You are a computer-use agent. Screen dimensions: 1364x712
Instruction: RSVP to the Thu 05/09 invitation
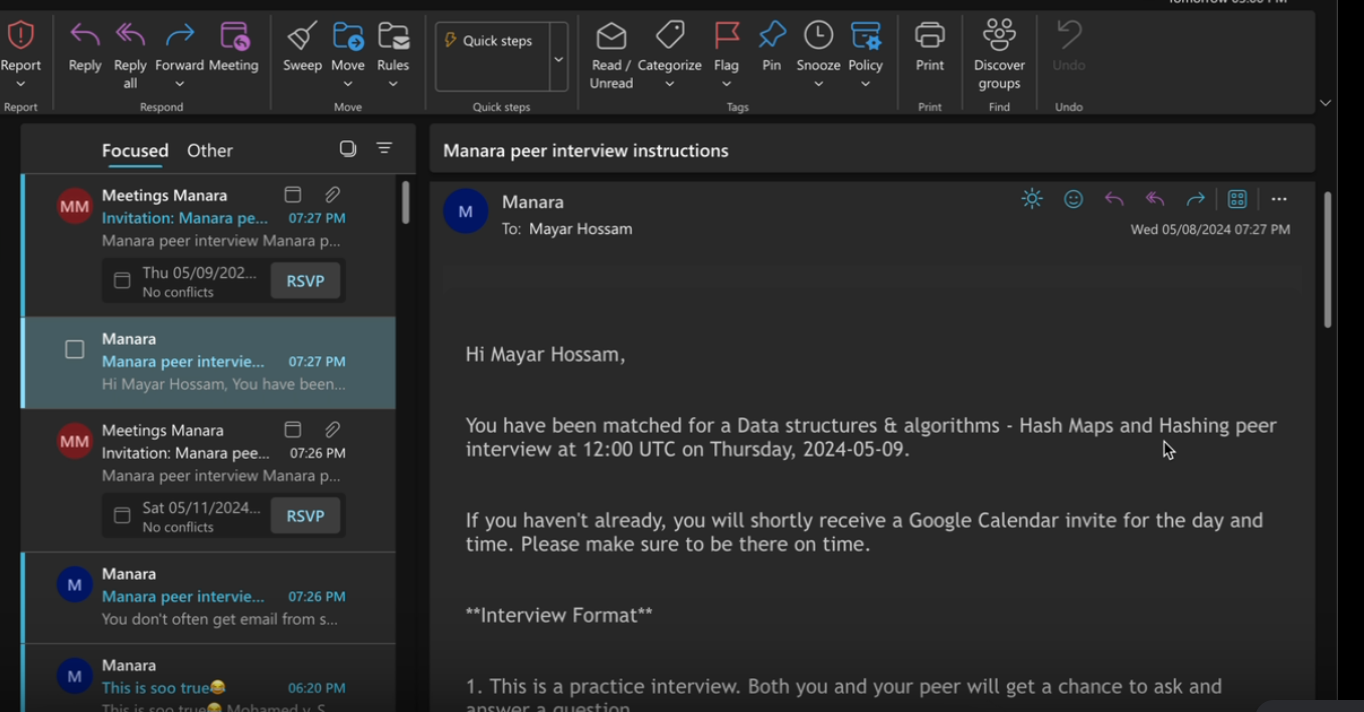(305, 281)
